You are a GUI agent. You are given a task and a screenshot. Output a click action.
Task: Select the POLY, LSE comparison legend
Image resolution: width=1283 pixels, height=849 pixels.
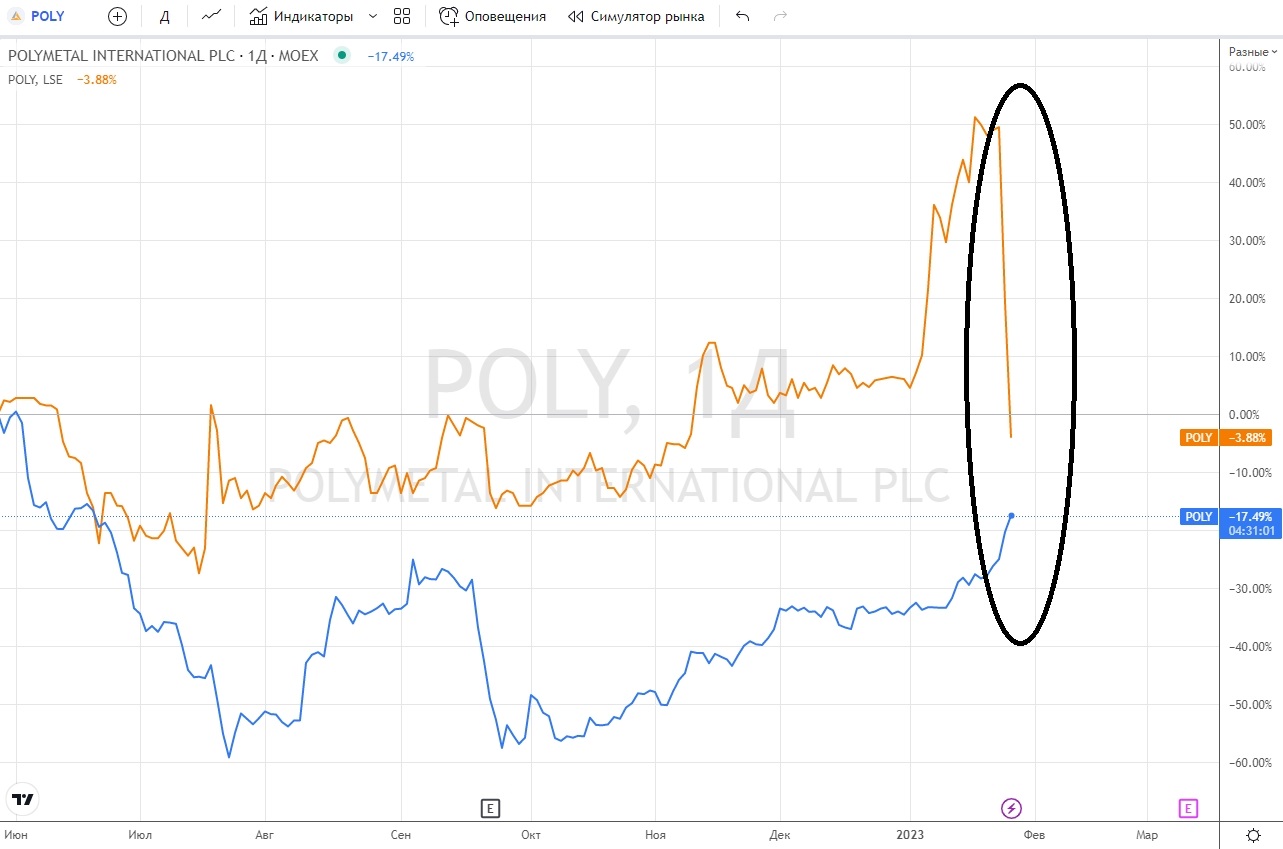[37, 80]
